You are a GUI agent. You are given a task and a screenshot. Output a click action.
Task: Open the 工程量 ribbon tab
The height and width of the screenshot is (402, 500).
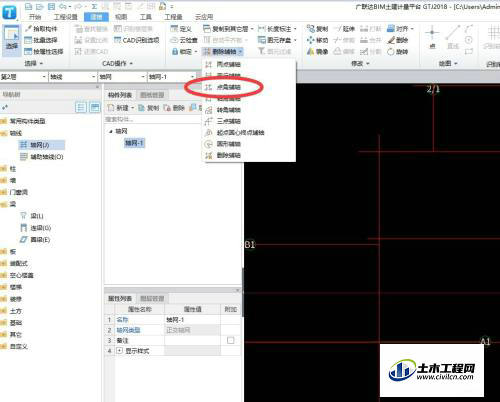coord(173,17)
